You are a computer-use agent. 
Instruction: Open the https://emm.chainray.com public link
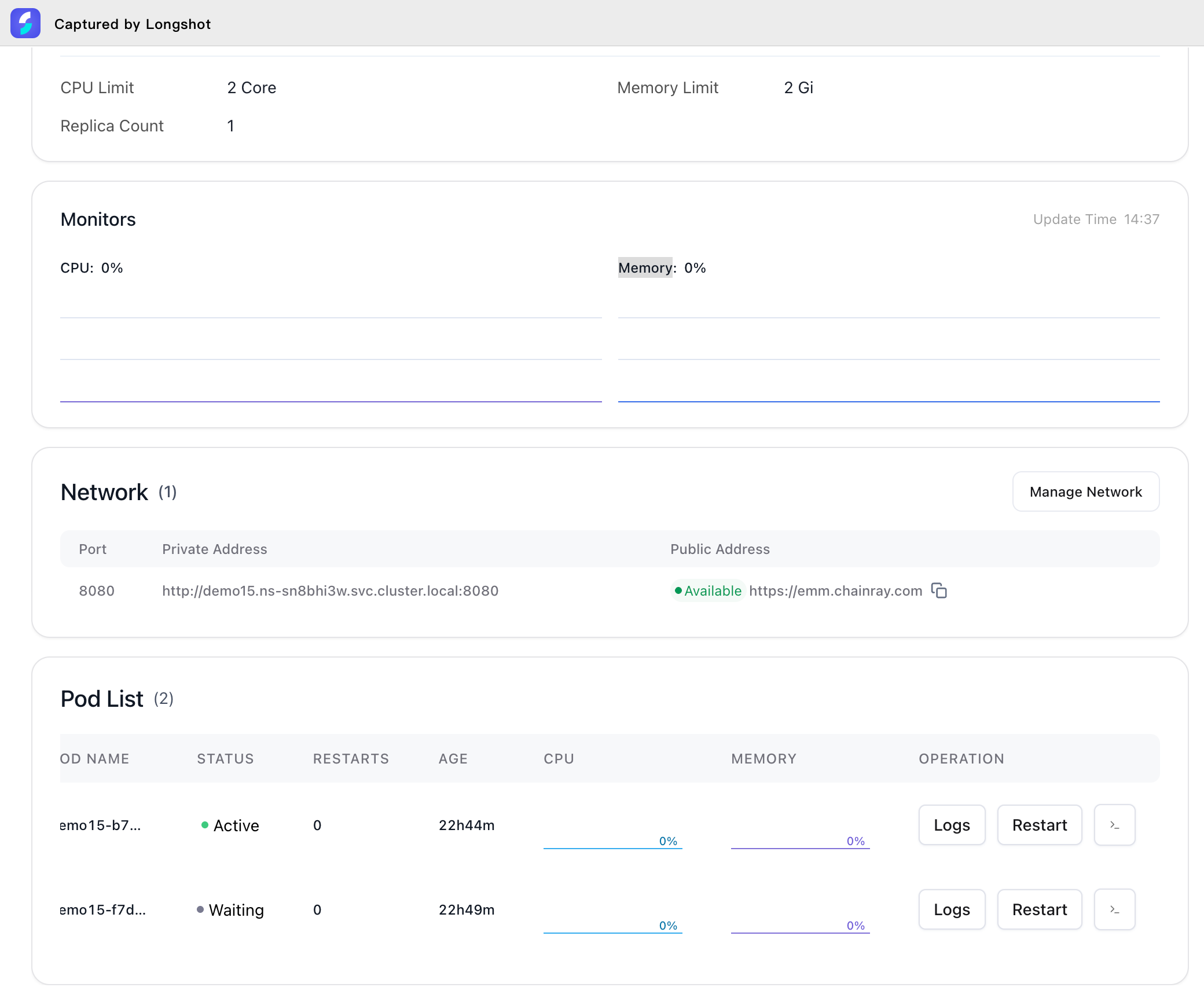coord(835,590)
